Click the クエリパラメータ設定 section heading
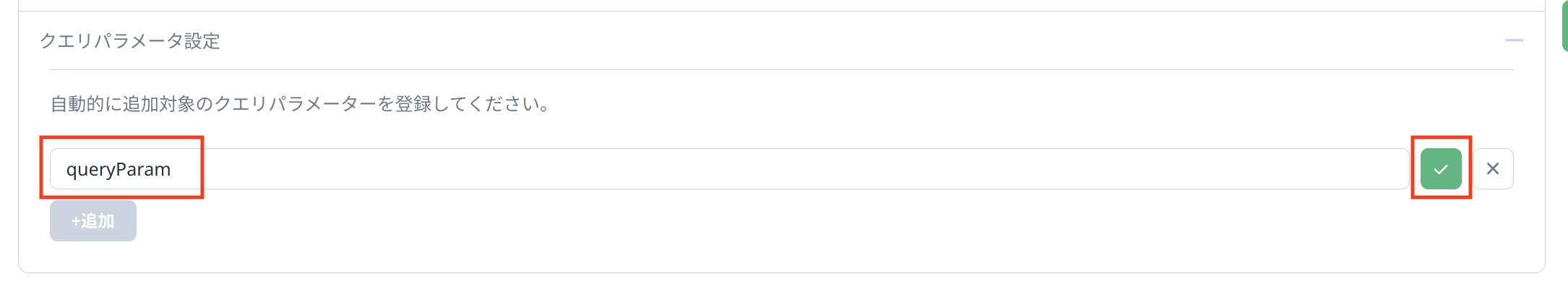The height and width of the screenshot is (292, 1568). pos(130,41)
